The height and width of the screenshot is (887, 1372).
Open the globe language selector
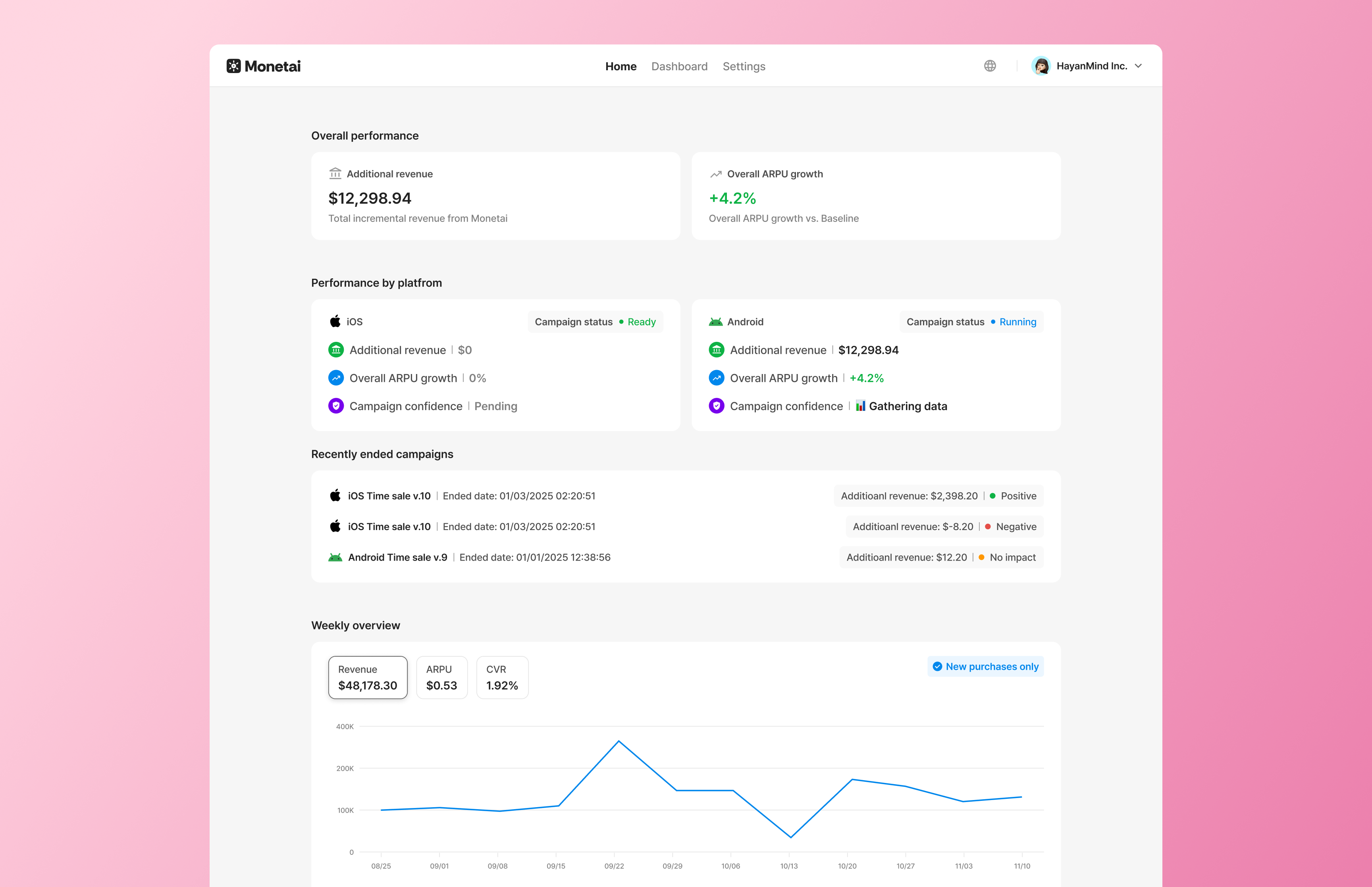coord(990,66)
